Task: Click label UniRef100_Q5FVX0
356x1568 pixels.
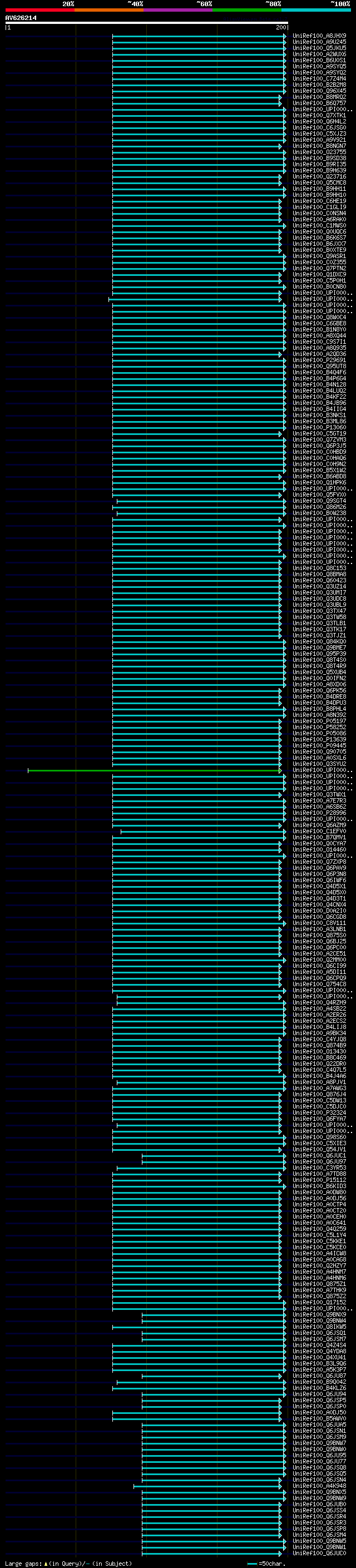Action: pyautogui.click(x=319, y=495)
